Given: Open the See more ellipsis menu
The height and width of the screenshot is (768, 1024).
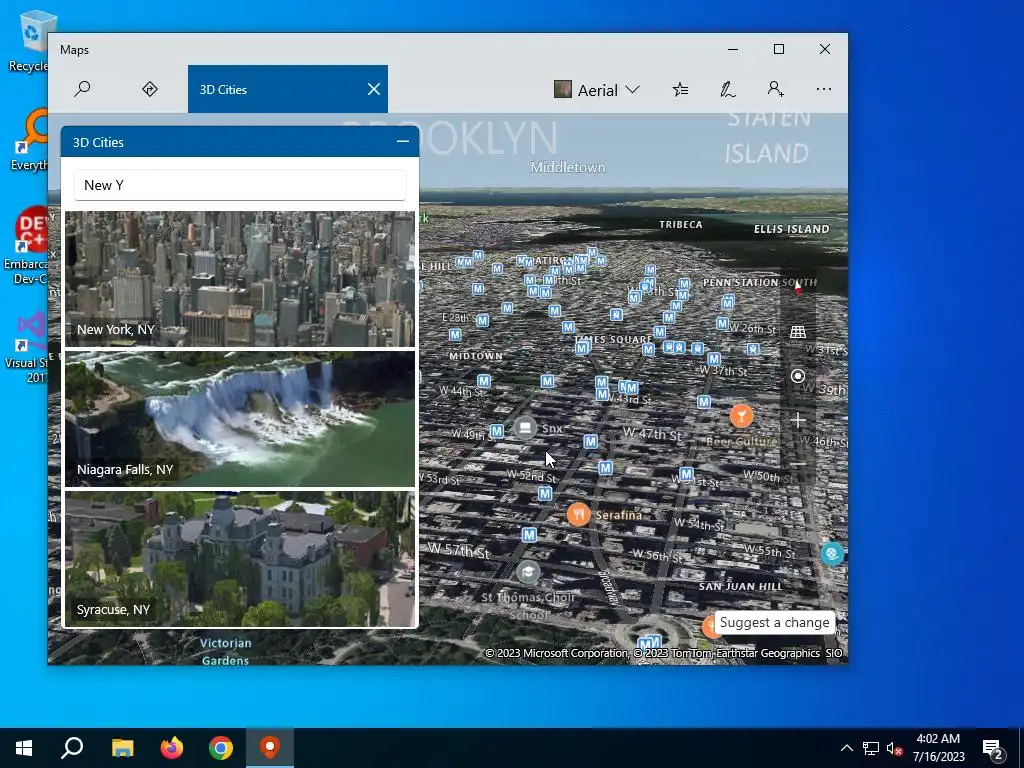Looking at the screenshot, I should click(824, 89).
